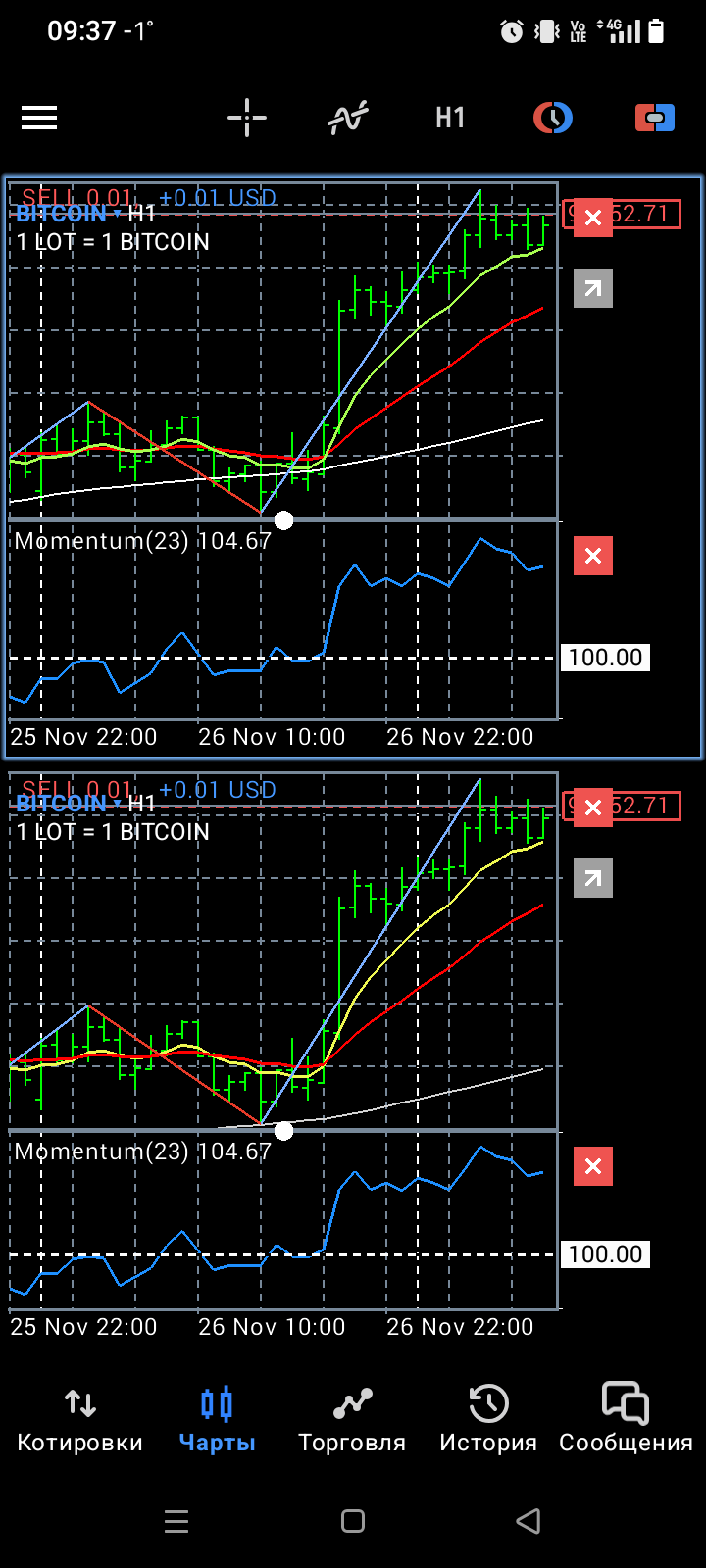
Task: Tap Momentum(23) 104.67 label in top chart
Action: [x=143, y=541]
